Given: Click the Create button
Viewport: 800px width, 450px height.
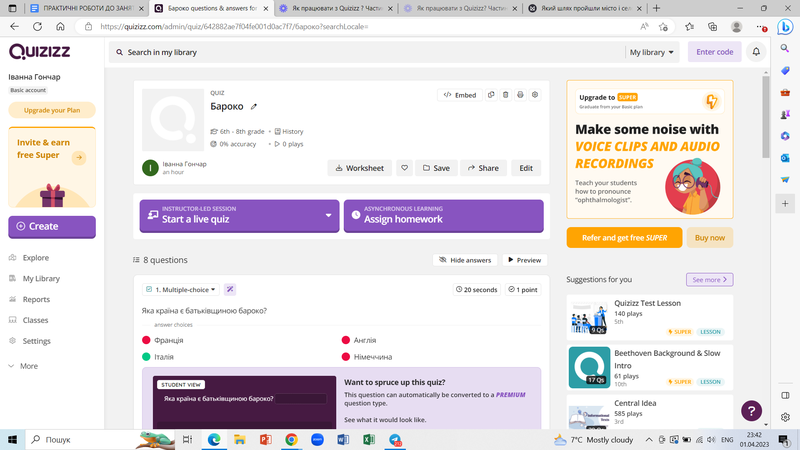Looking at the screenshot, I should tap(52, 227).
